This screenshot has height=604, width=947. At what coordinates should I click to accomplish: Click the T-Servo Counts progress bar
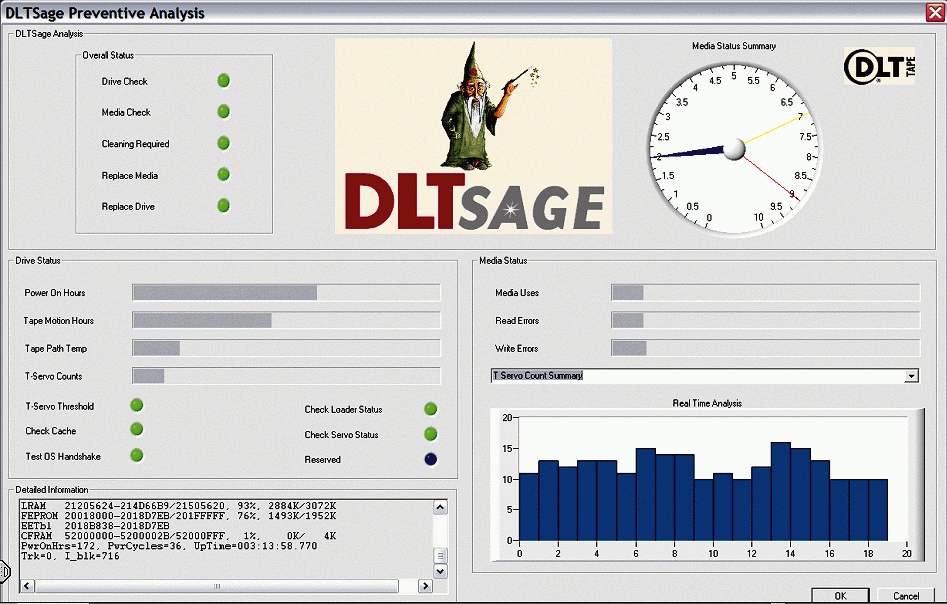pos(286,376)
